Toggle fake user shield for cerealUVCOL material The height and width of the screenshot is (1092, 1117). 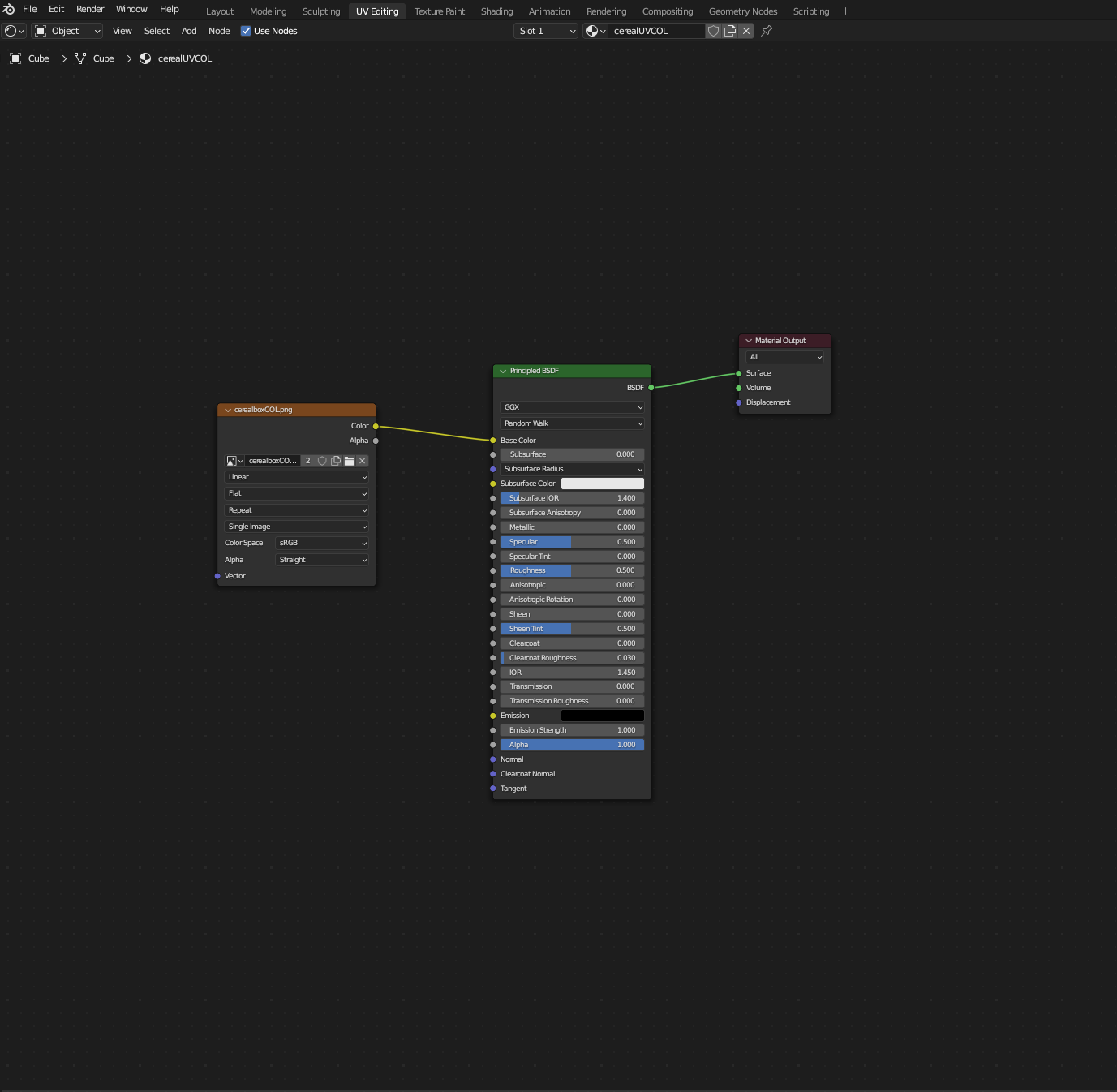pyautogui.click(x=713, y=31)
